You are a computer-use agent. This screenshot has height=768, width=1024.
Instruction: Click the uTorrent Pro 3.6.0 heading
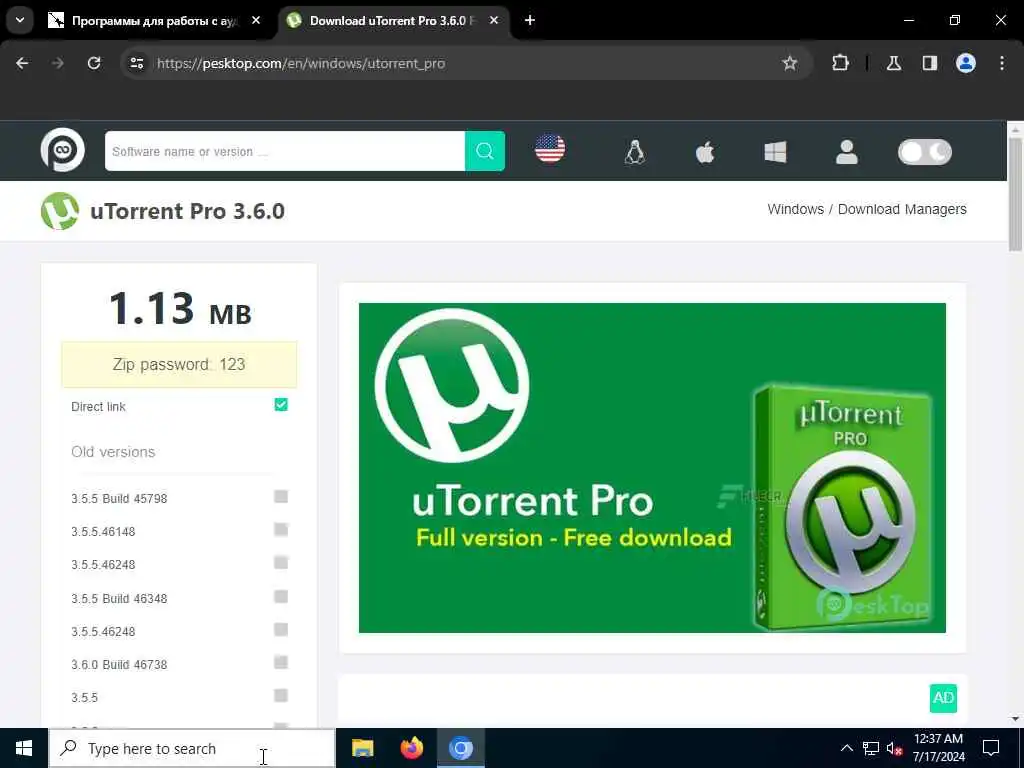click(187, 211)
